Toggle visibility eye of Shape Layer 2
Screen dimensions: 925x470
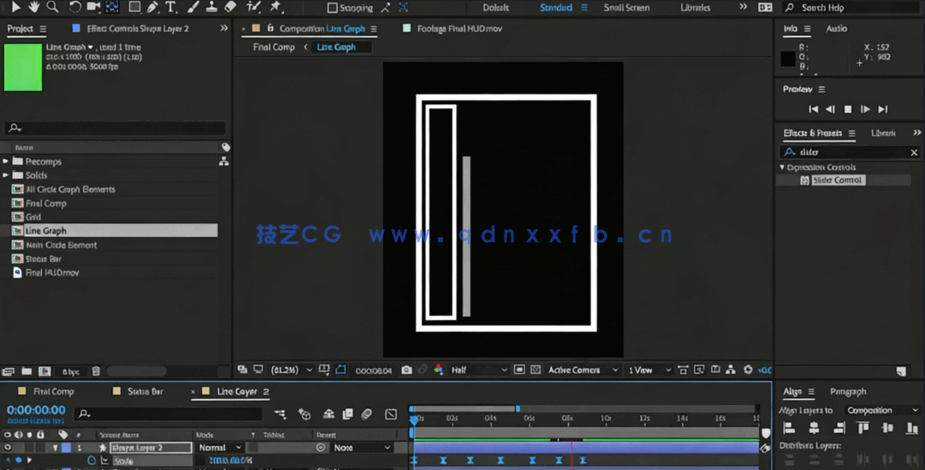pos(8,448)
